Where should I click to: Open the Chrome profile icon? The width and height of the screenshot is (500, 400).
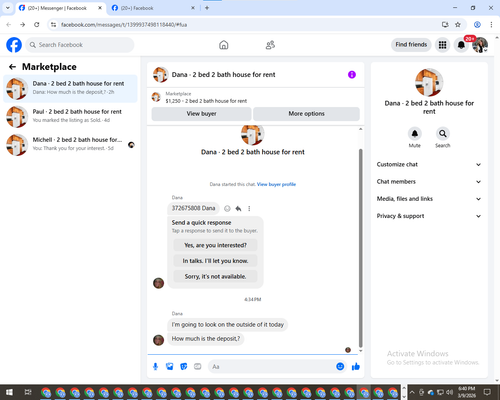tap(477, 25)
